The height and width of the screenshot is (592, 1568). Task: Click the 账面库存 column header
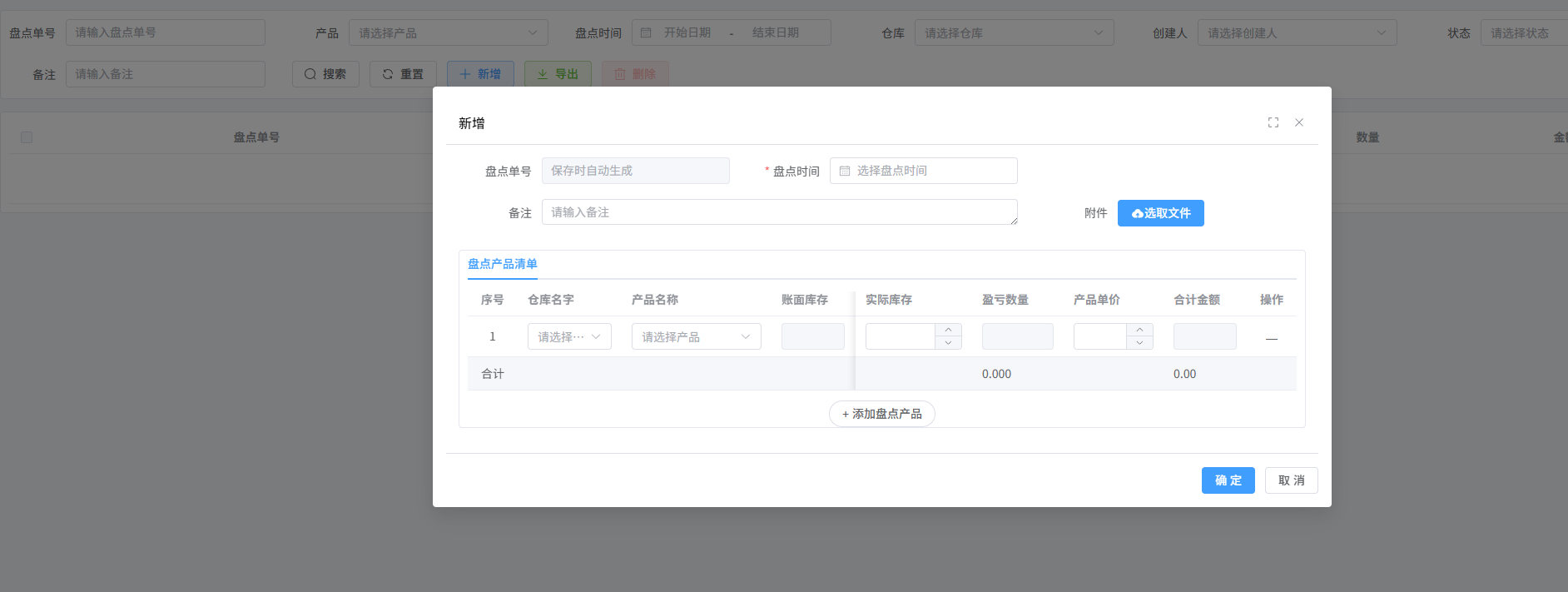coord(805,300)
